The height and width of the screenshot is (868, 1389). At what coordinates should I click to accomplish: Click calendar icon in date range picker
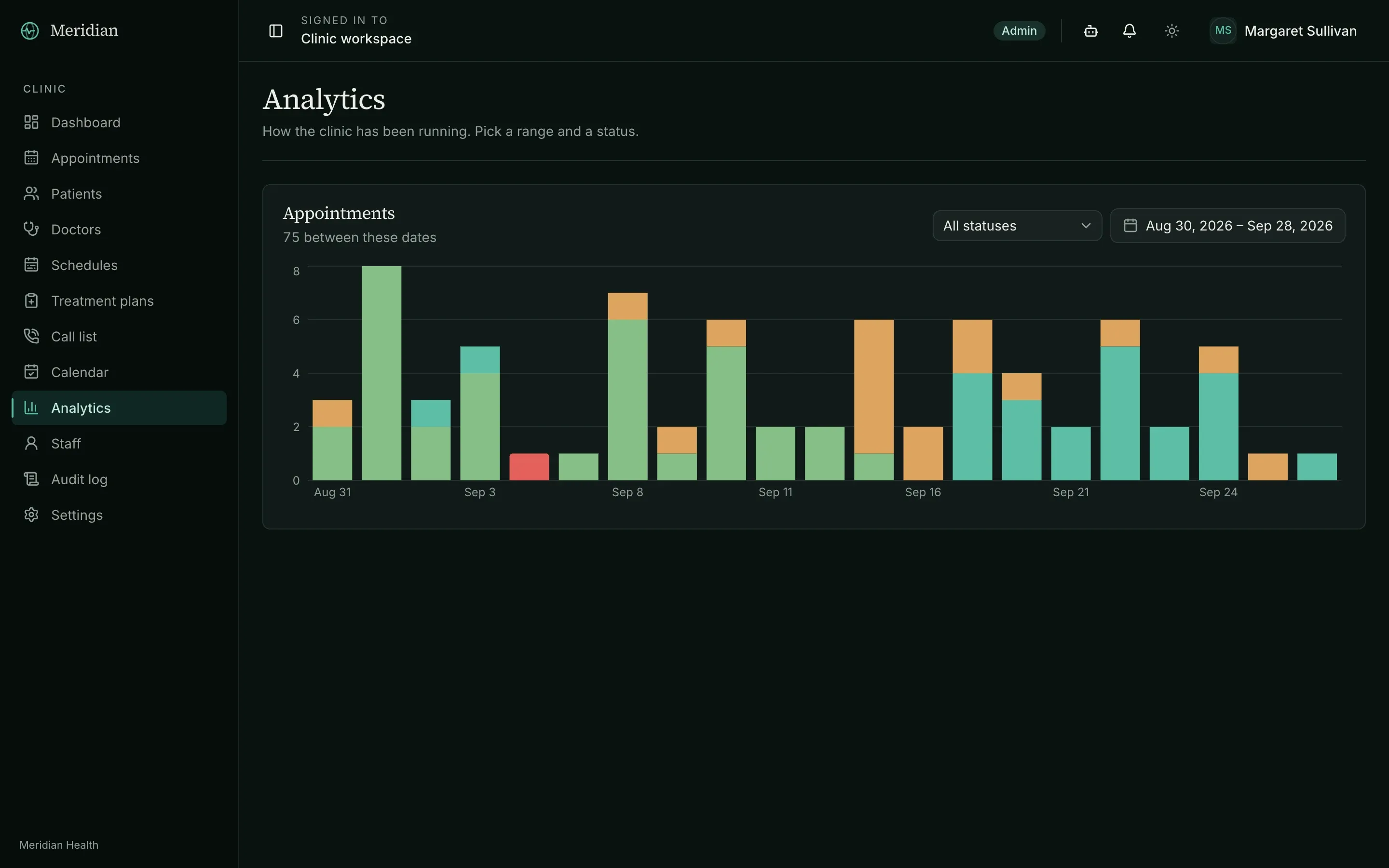click(1130, 226)
